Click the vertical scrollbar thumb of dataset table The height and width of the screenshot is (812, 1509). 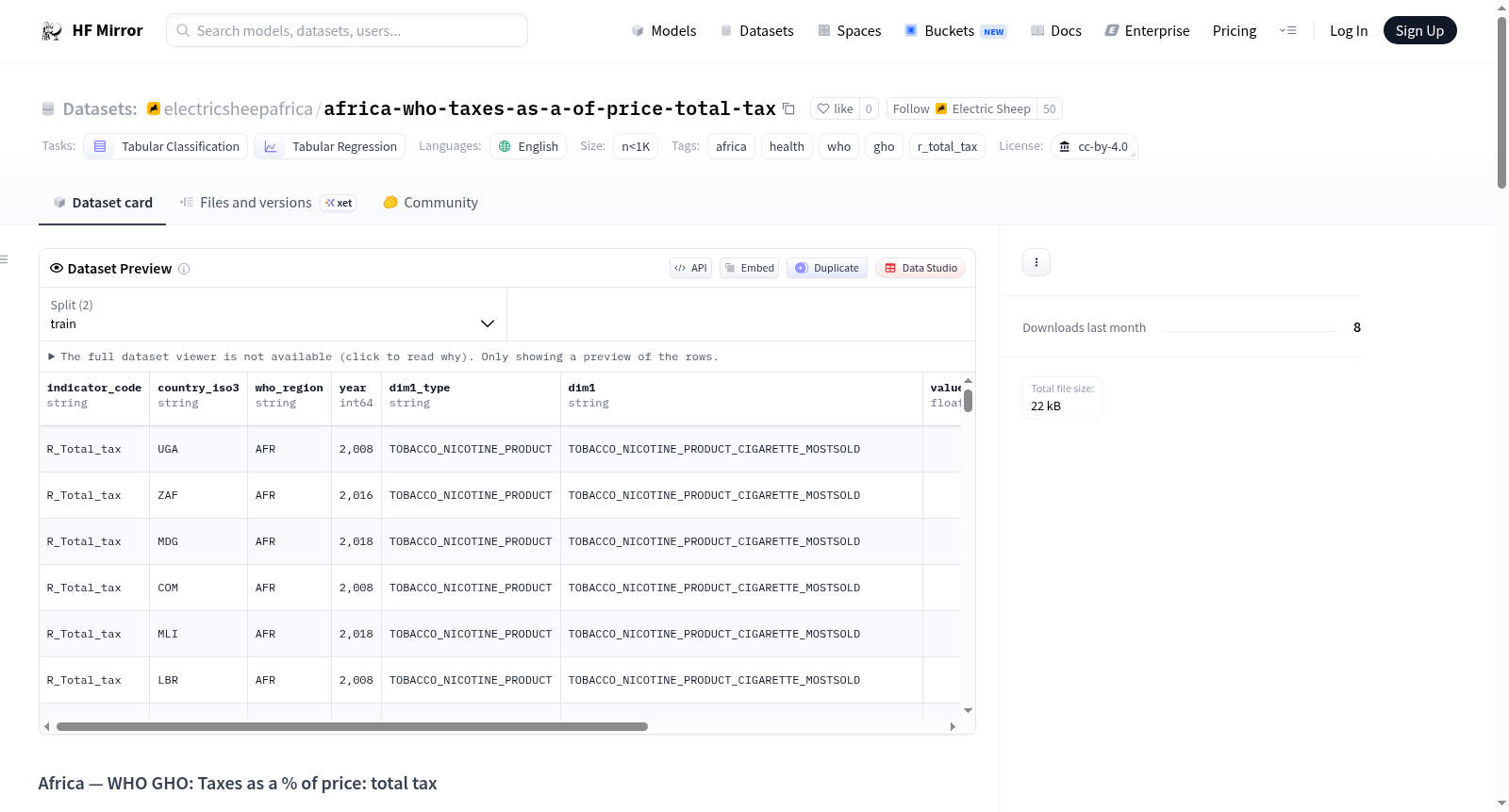coord(968,401)
